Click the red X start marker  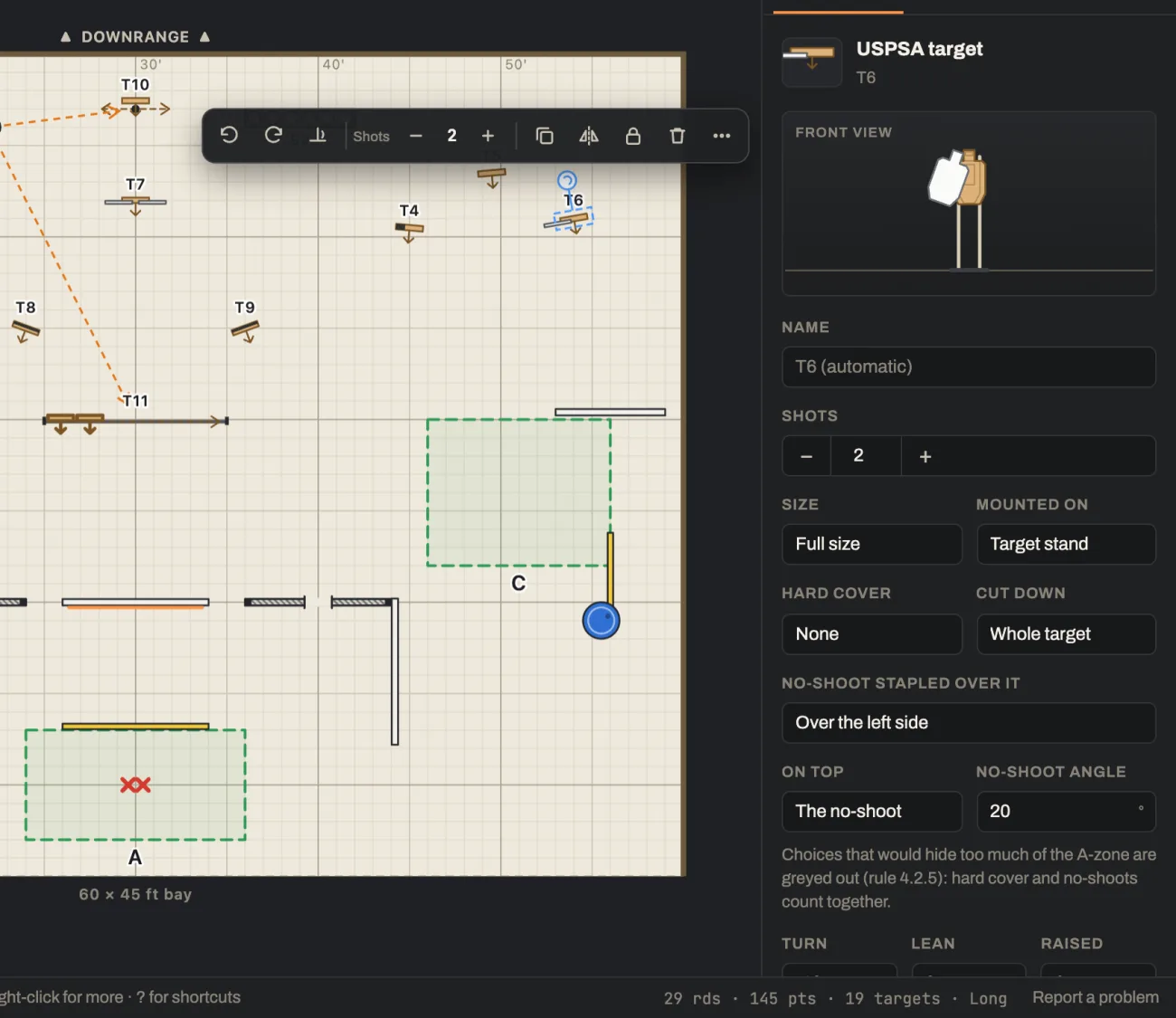(136, 785)
